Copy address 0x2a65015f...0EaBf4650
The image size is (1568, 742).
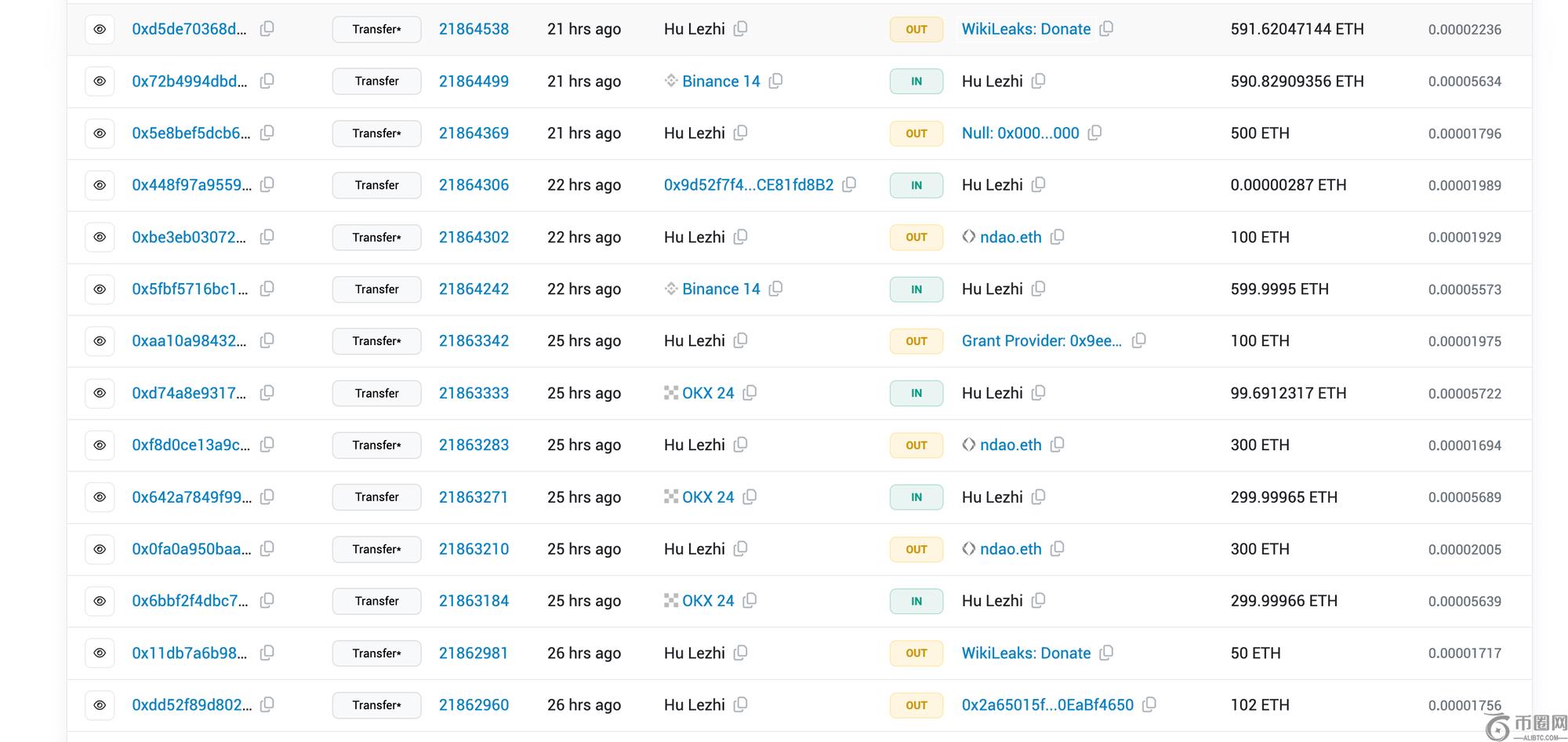[1149, 704]
